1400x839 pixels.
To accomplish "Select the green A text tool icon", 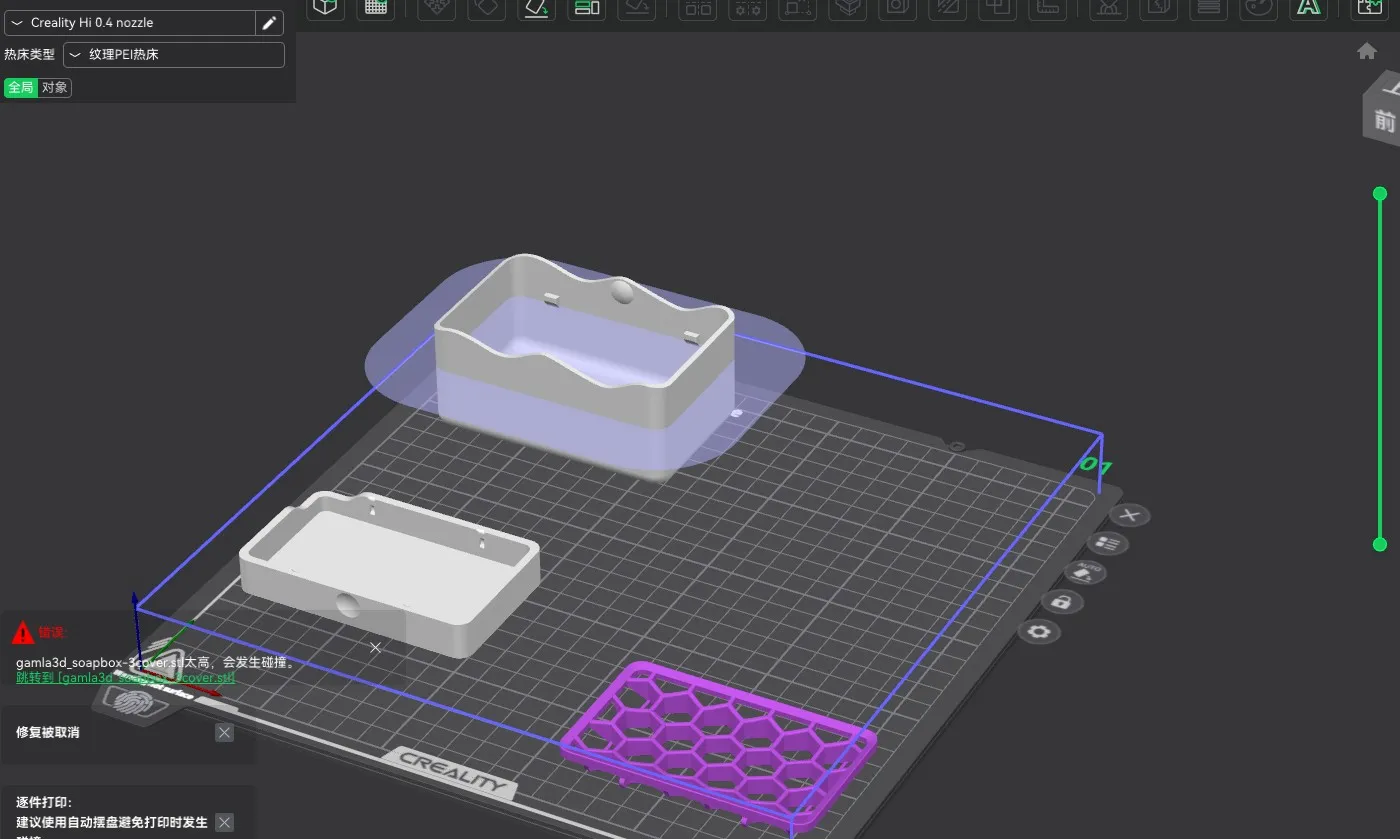I will [1307, 8].
